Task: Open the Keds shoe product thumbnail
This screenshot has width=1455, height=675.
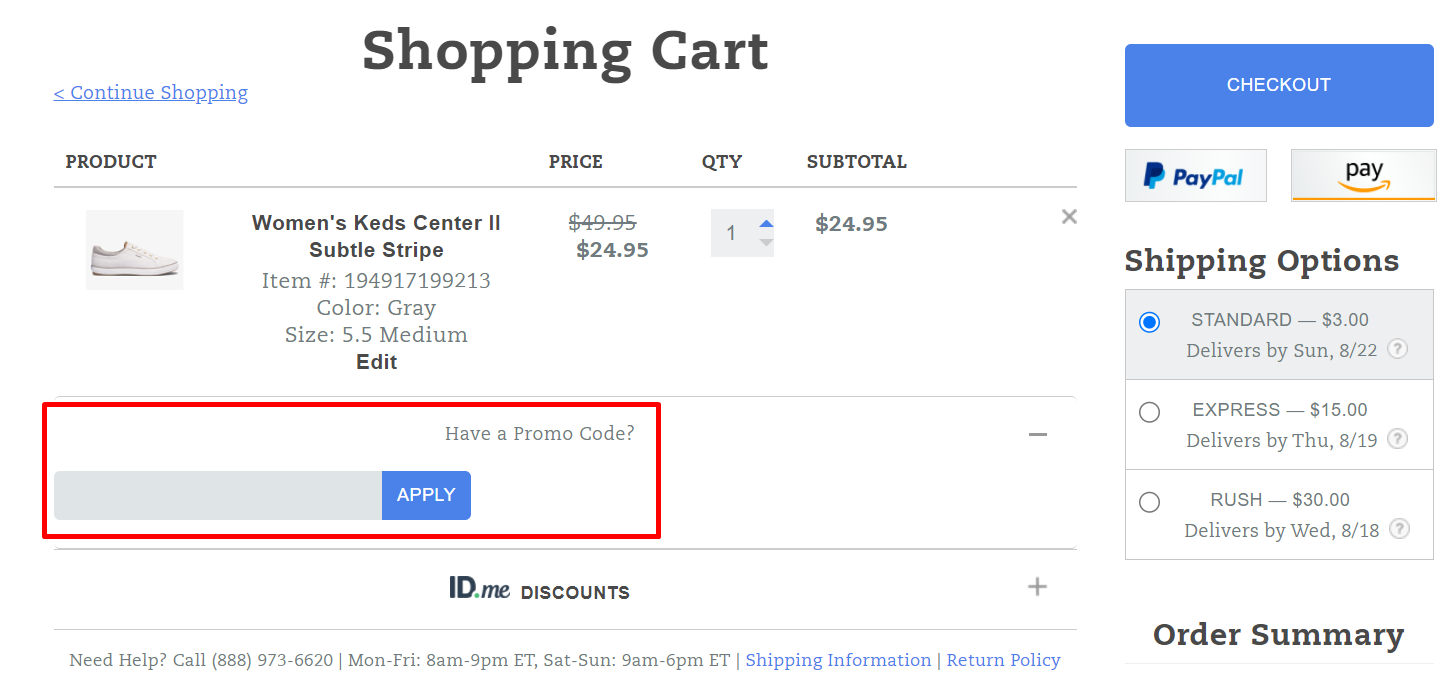Action: point(135,250)
